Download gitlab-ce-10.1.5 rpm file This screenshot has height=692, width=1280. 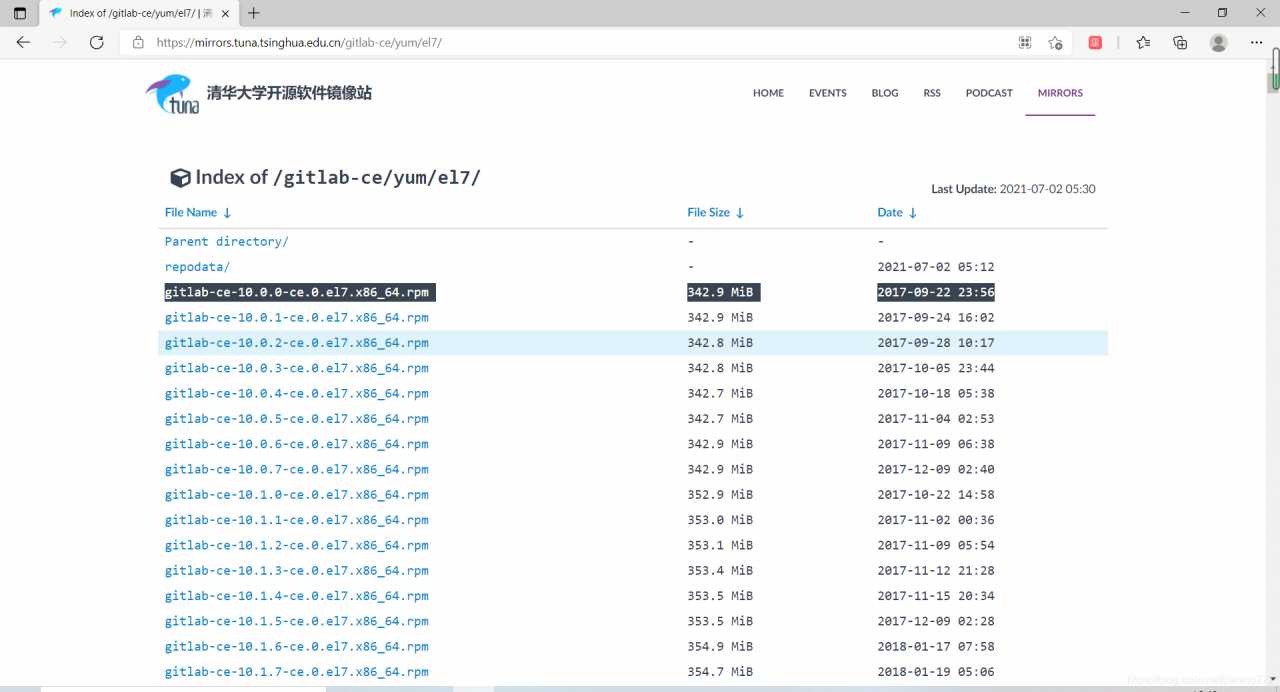click(x=297, y=622)
